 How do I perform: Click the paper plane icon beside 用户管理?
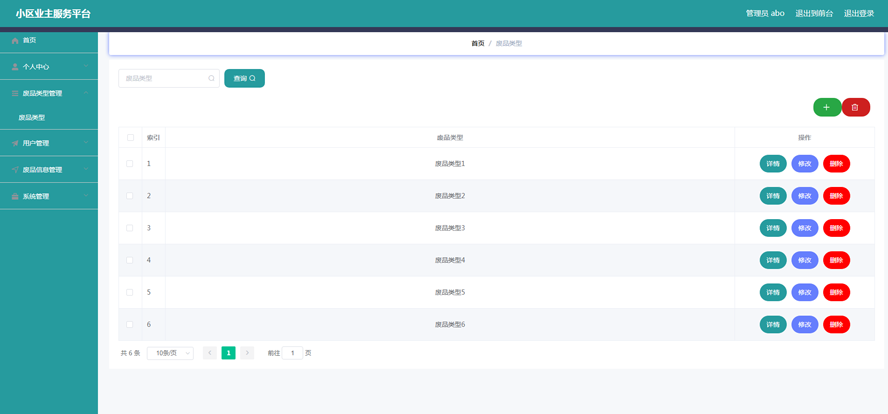point(15,143)
